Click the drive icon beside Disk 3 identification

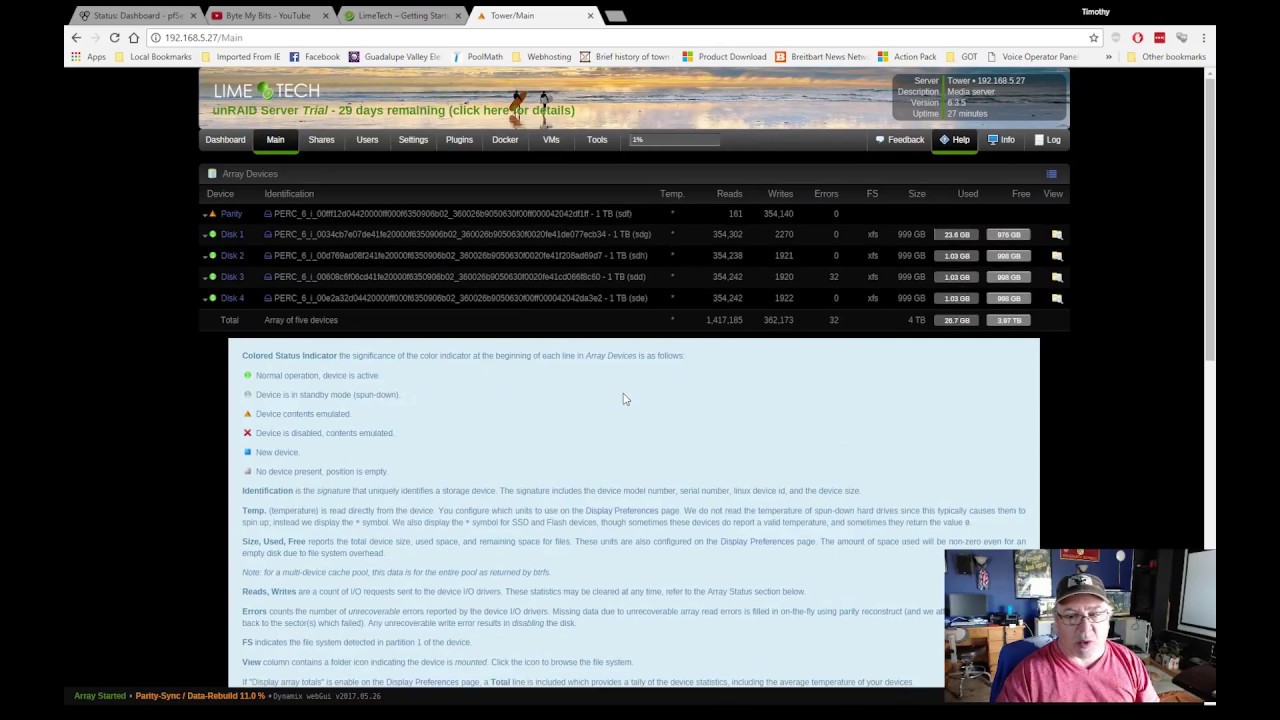(268, 277)
